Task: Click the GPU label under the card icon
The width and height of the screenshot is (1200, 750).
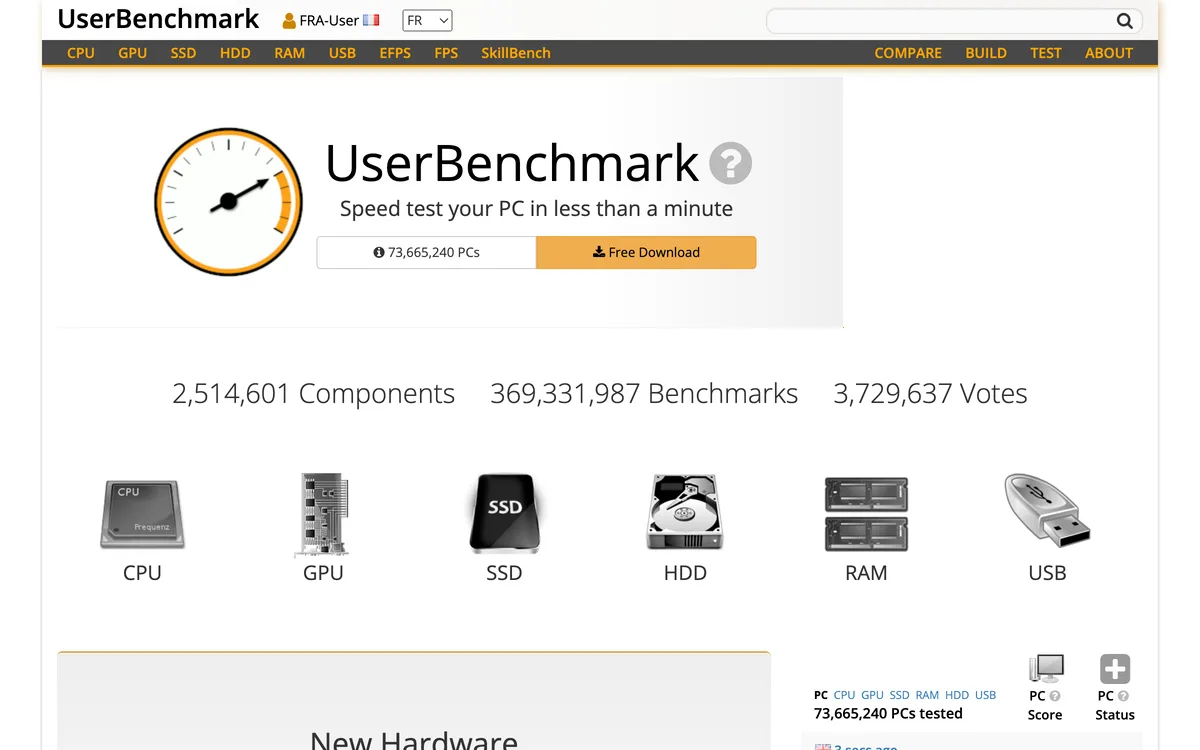Action: coord(323,573)
